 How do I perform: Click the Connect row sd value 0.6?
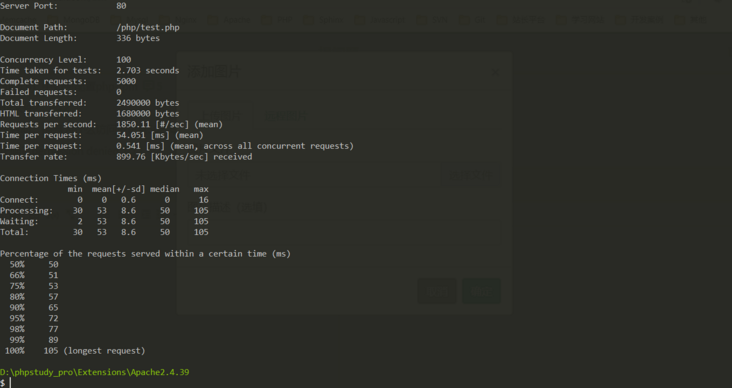point(128,199)
